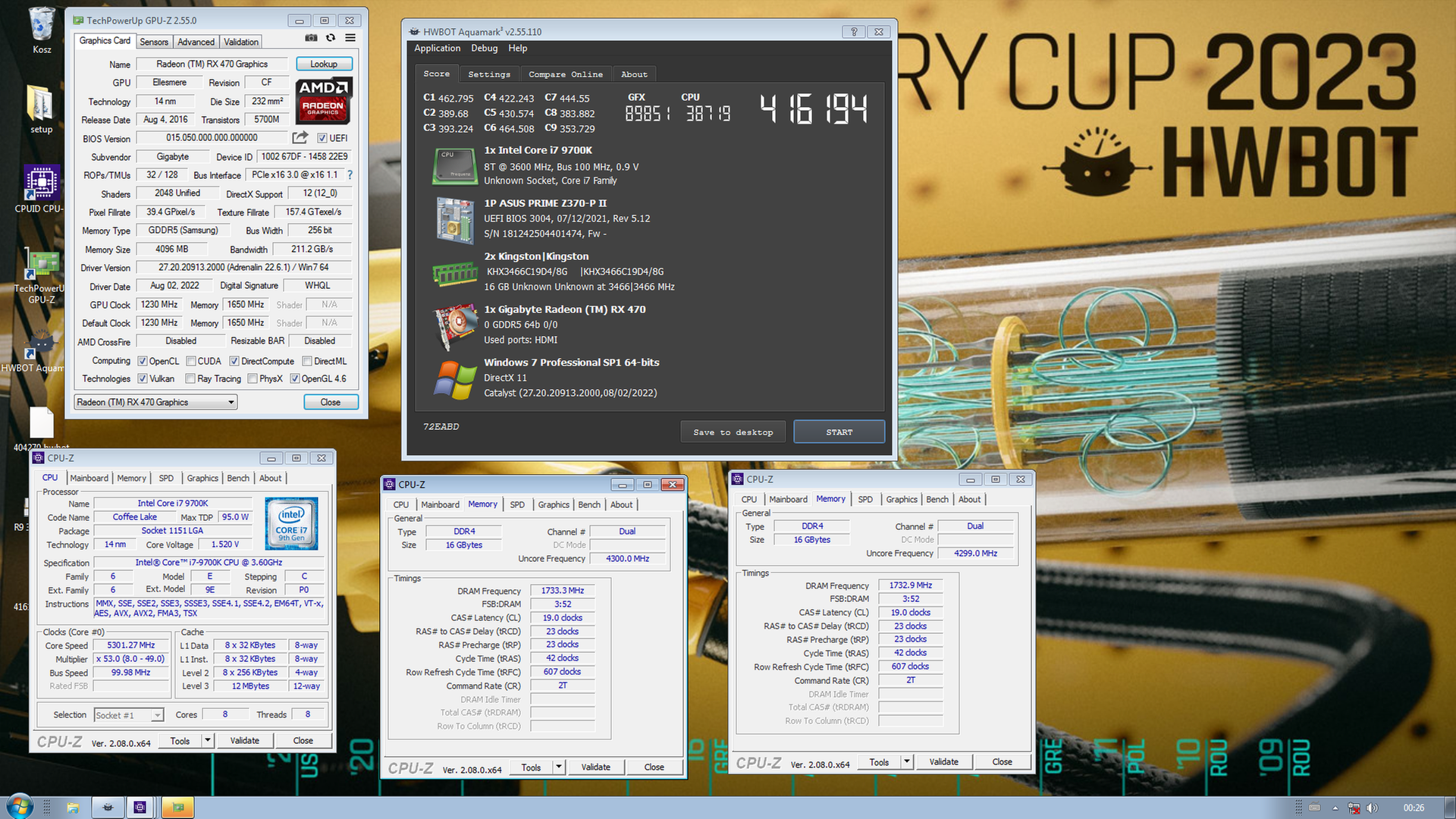The width and height of the screenshot is (1456, 819).
Task: Click the network status tray icon
Action: coord(1354,808)
